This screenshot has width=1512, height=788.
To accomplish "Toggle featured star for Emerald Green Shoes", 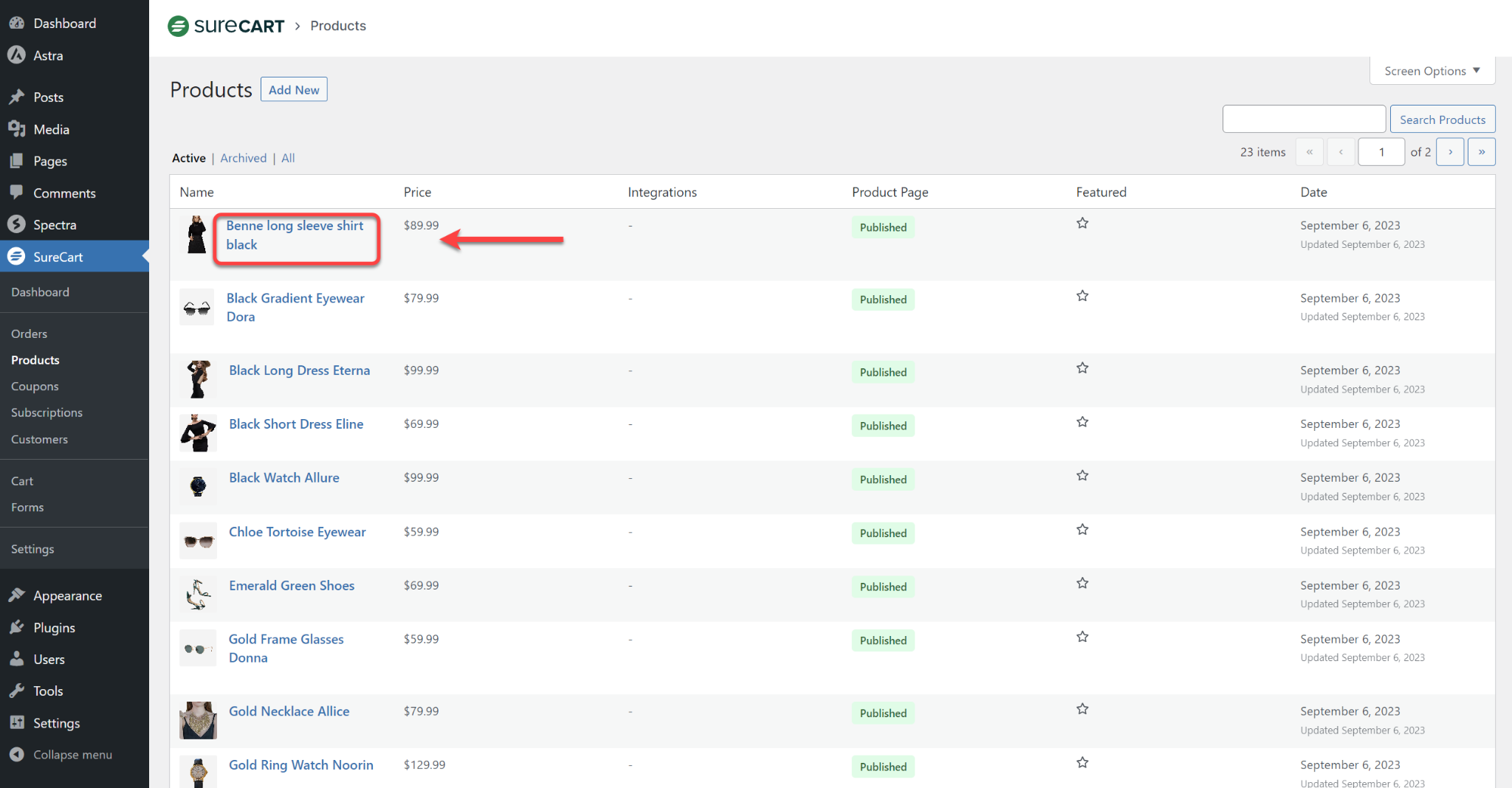I will (x=1082, y=584).
